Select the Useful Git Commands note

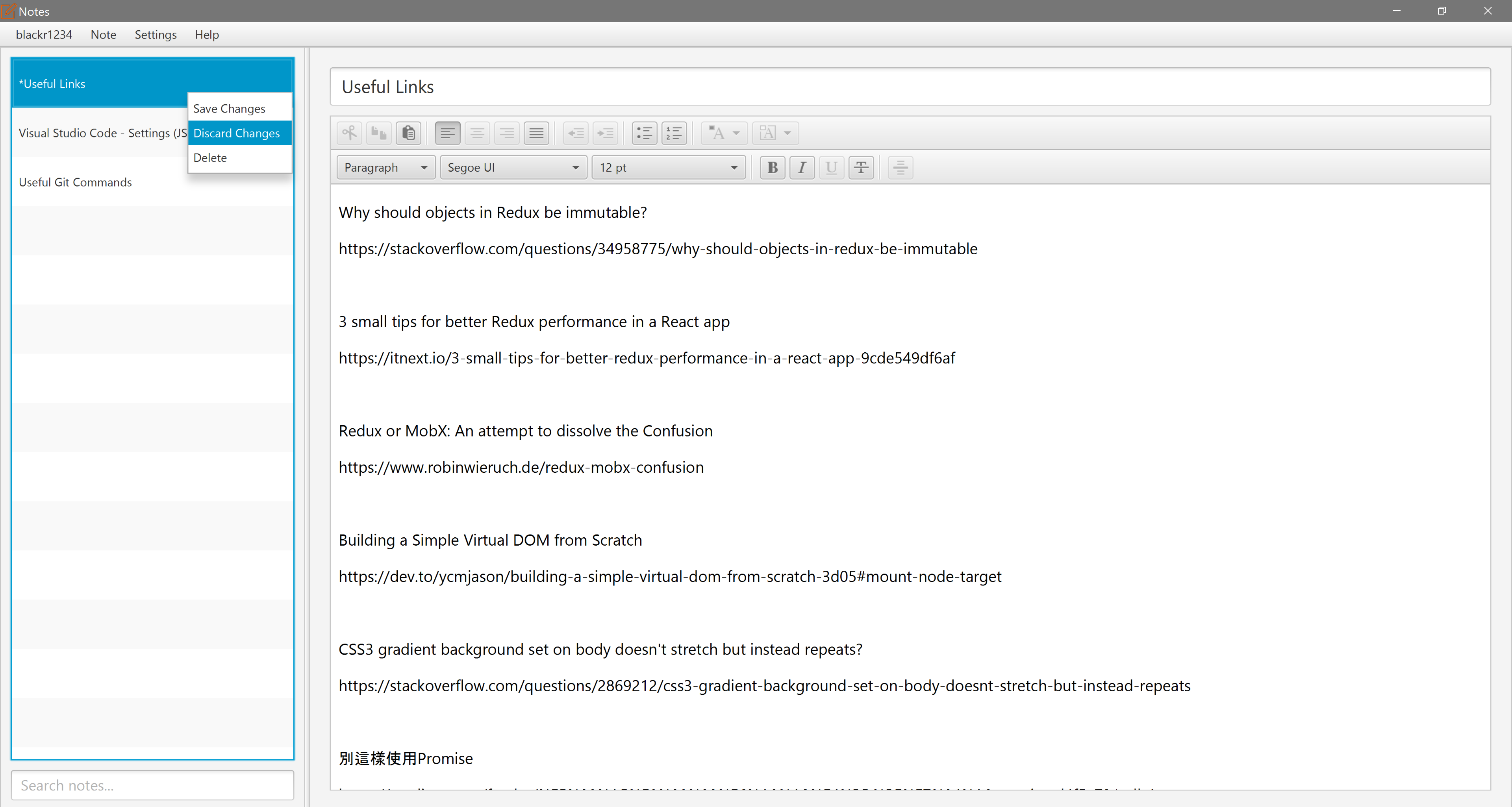coord(153,182)
